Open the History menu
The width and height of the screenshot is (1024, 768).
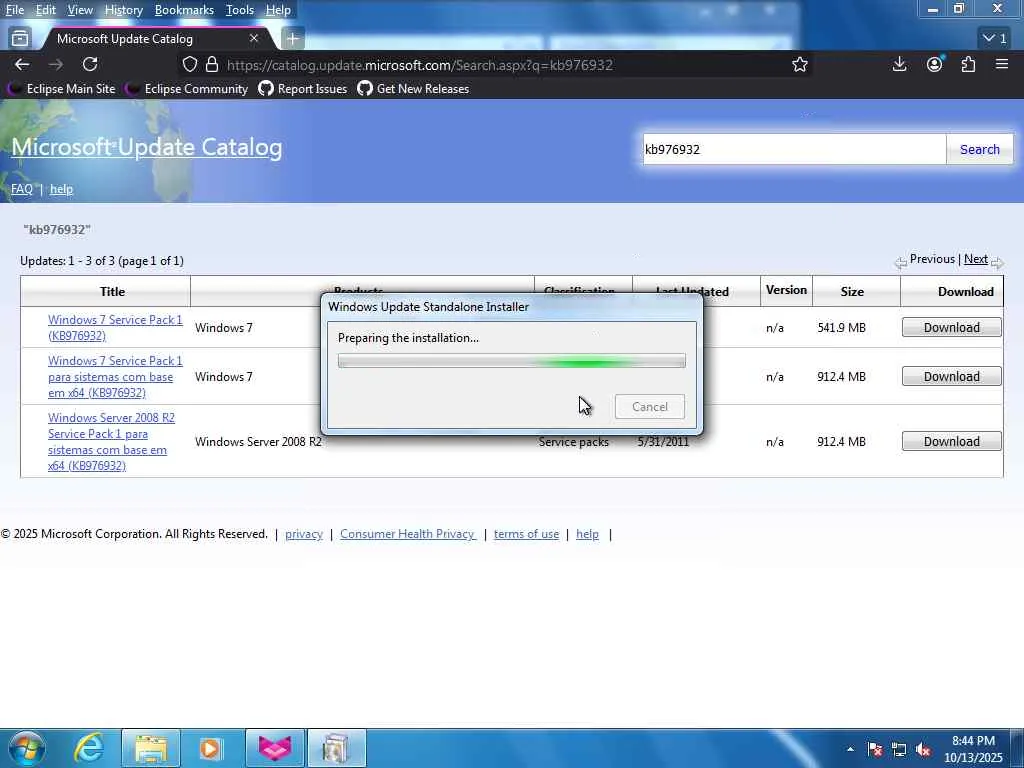pyautogui.click(x=123, y=10)
